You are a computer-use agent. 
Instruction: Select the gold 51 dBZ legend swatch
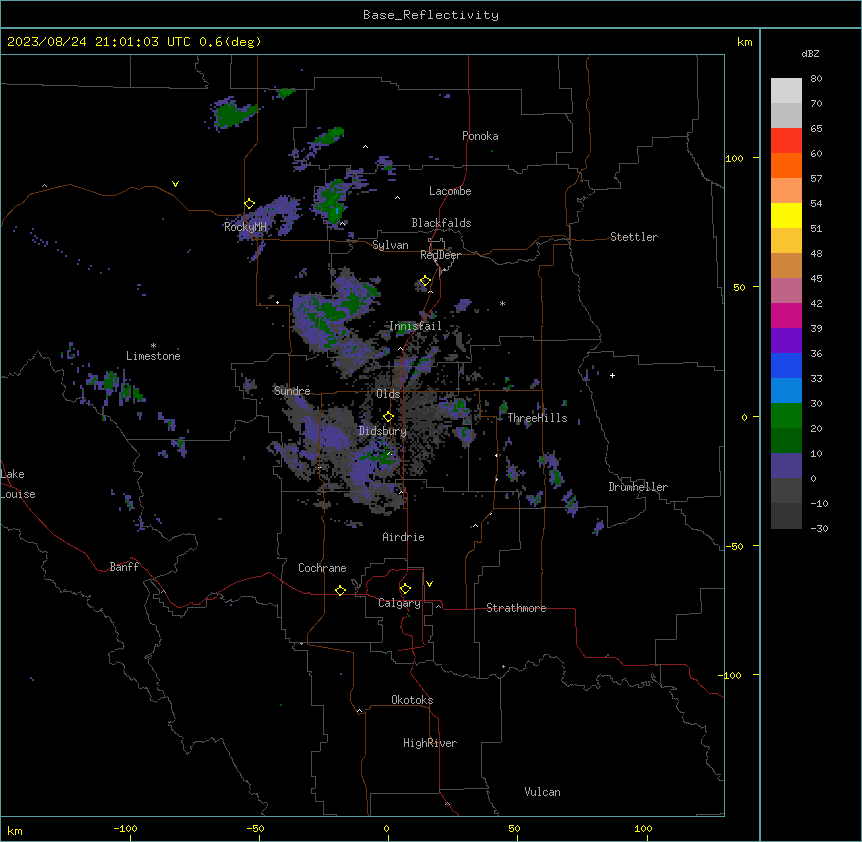(x=786, y=240)
